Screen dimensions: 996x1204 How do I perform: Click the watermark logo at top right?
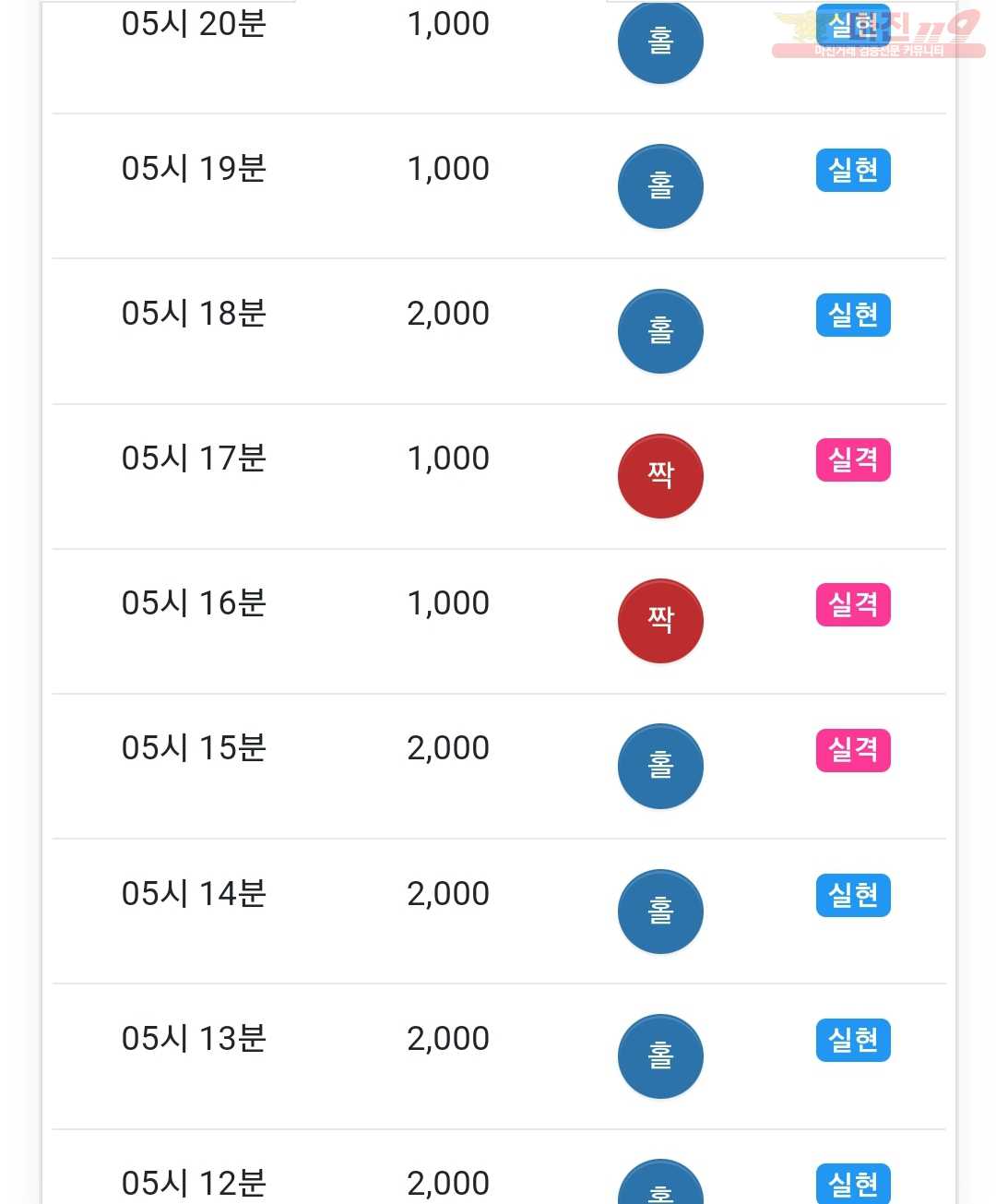pyautogui.click(x=878, y=33)
